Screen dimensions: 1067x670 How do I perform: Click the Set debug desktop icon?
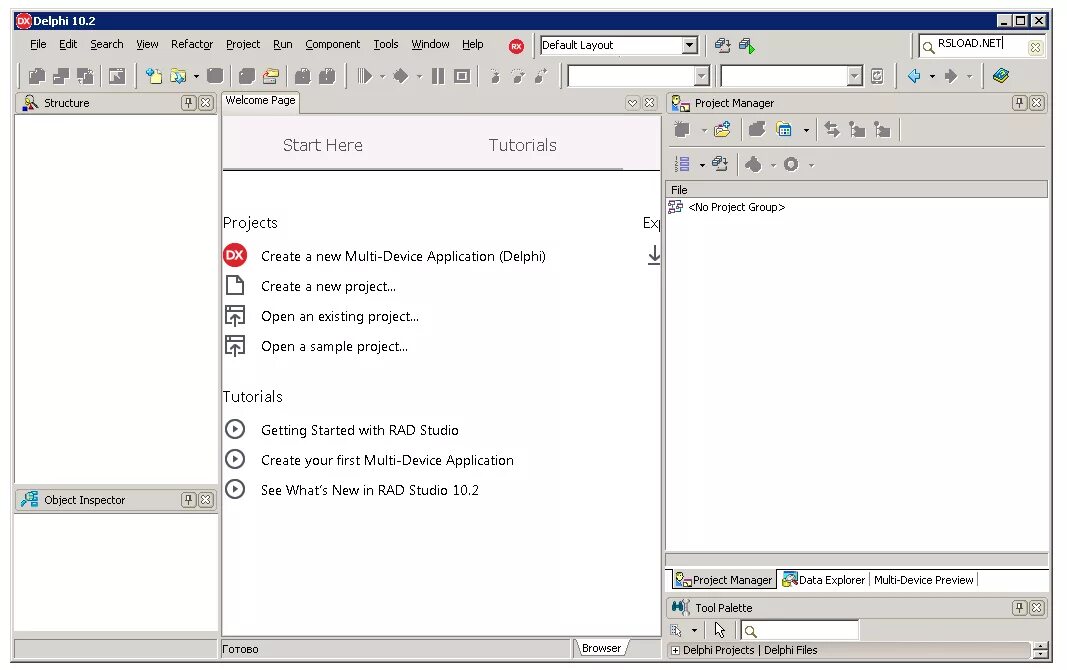(x=746, y=46)
